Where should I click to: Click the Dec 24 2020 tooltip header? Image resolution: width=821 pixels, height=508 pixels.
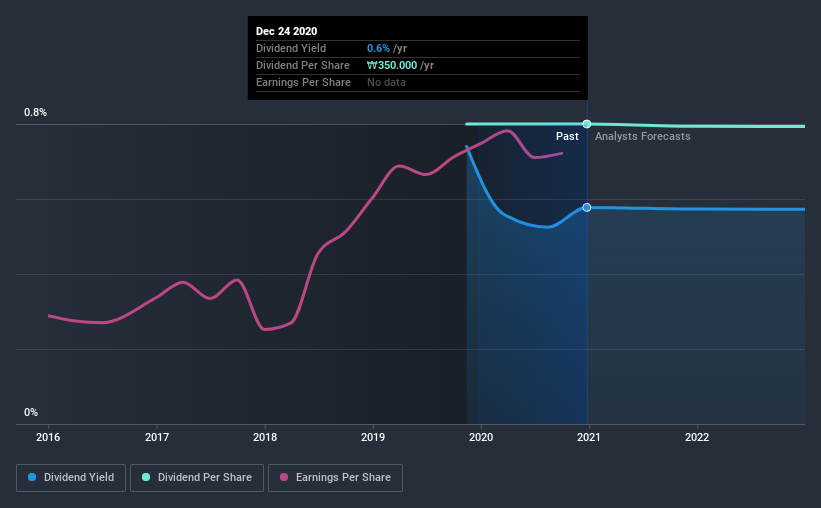(286, 31)
